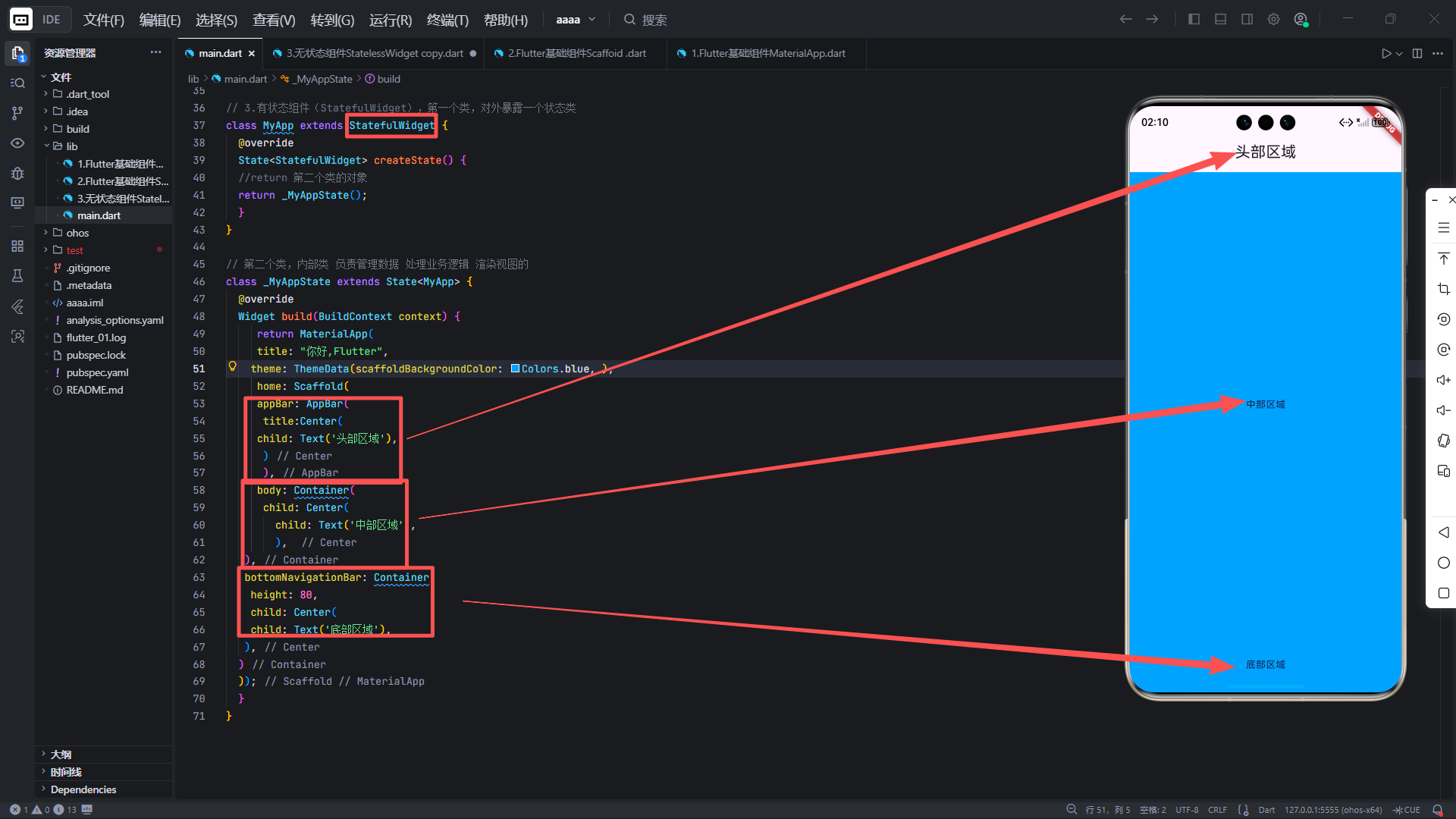Open the source control sidebar icon
Viewport: 1456px width, 819px height.
coord(17,113)
